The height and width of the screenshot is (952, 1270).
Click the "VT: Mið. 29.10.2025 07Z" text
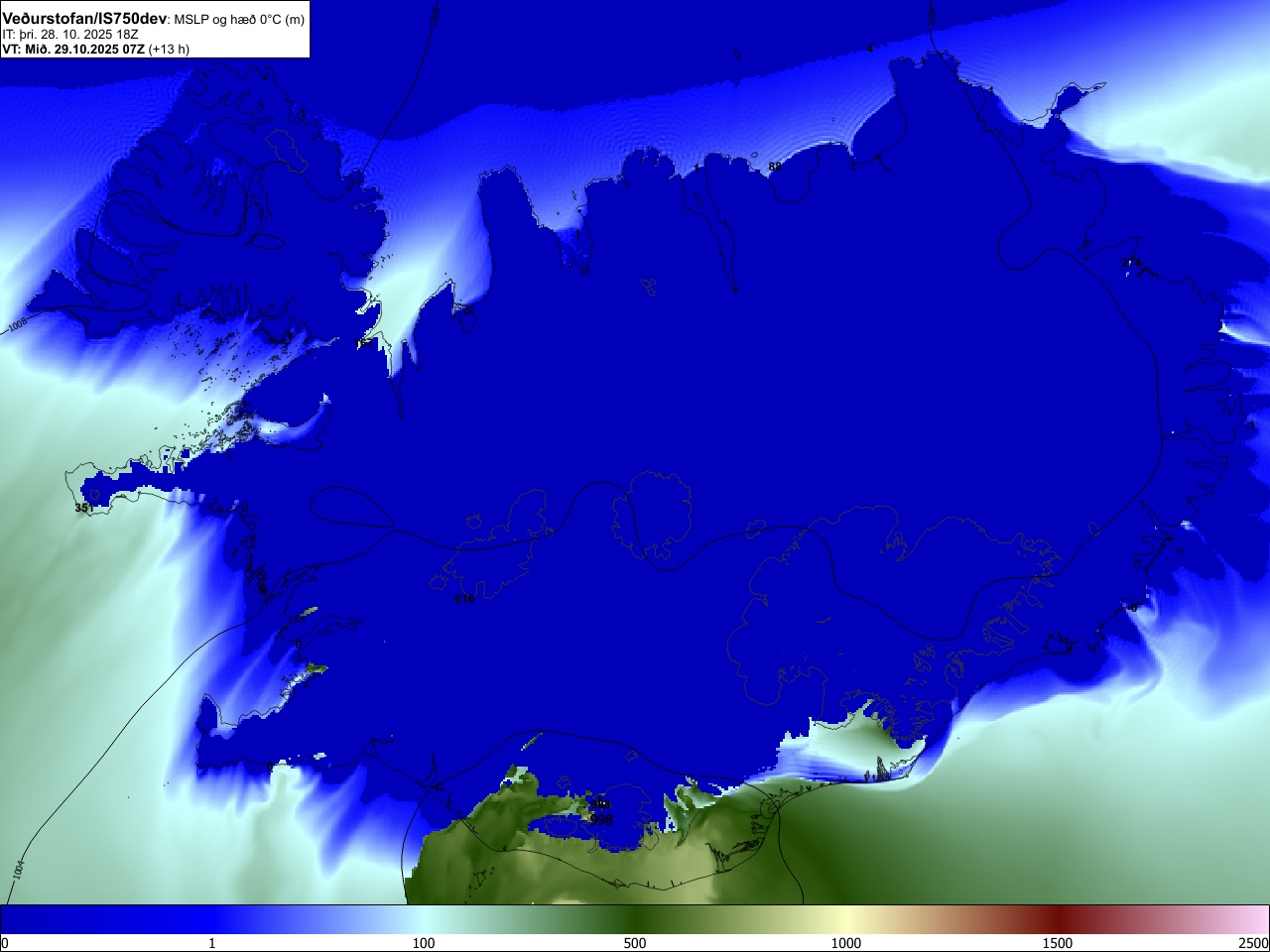click(73, 49)
